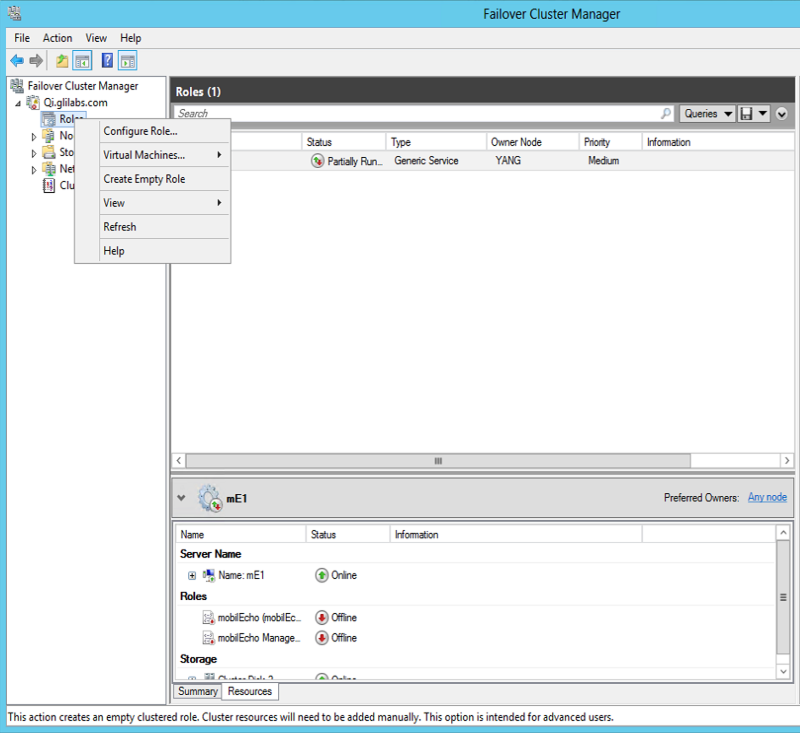Click the blue Help toolbar icon
The image size is (800, 733).
107,61
